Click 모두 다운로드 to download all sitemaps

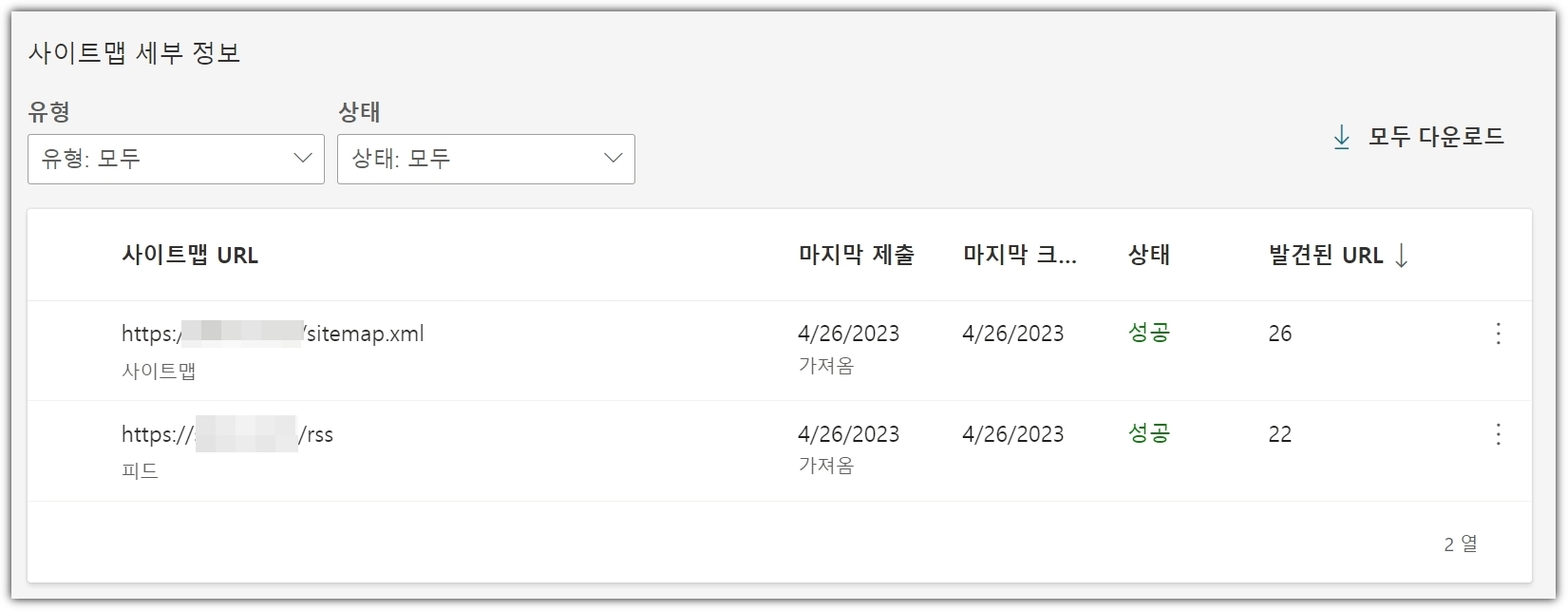click(1434, 136)
